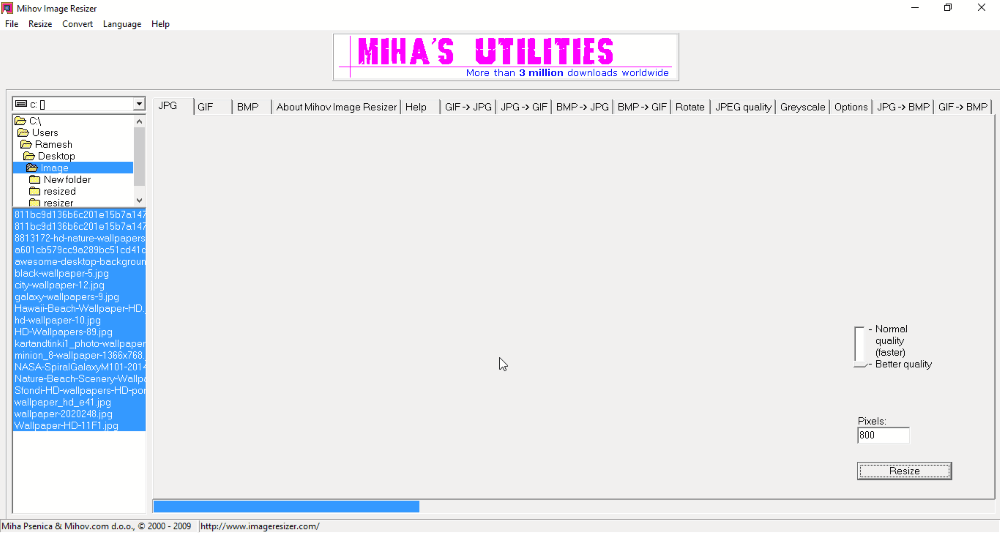Select file kartandtinki1_photo-wallpaper
The width and height of the screenshot is (1000, 533).
79,344
